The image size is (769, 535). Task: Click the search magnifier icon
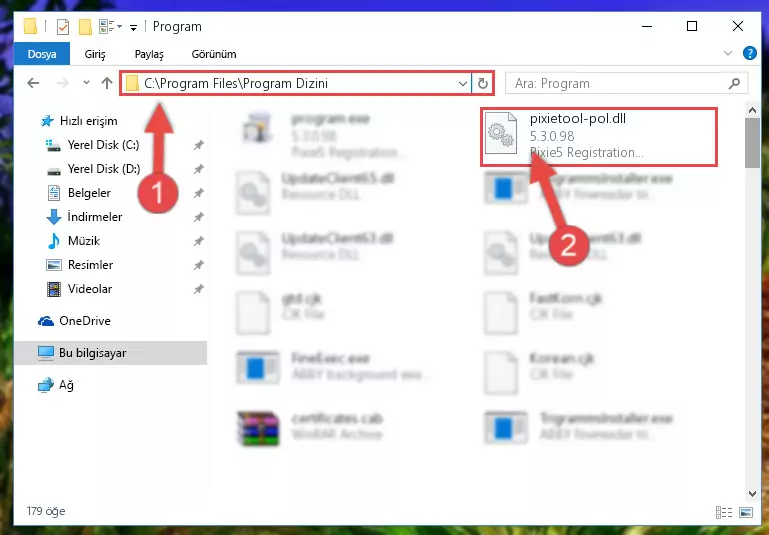pyautogui.click(x=735, y=84)
